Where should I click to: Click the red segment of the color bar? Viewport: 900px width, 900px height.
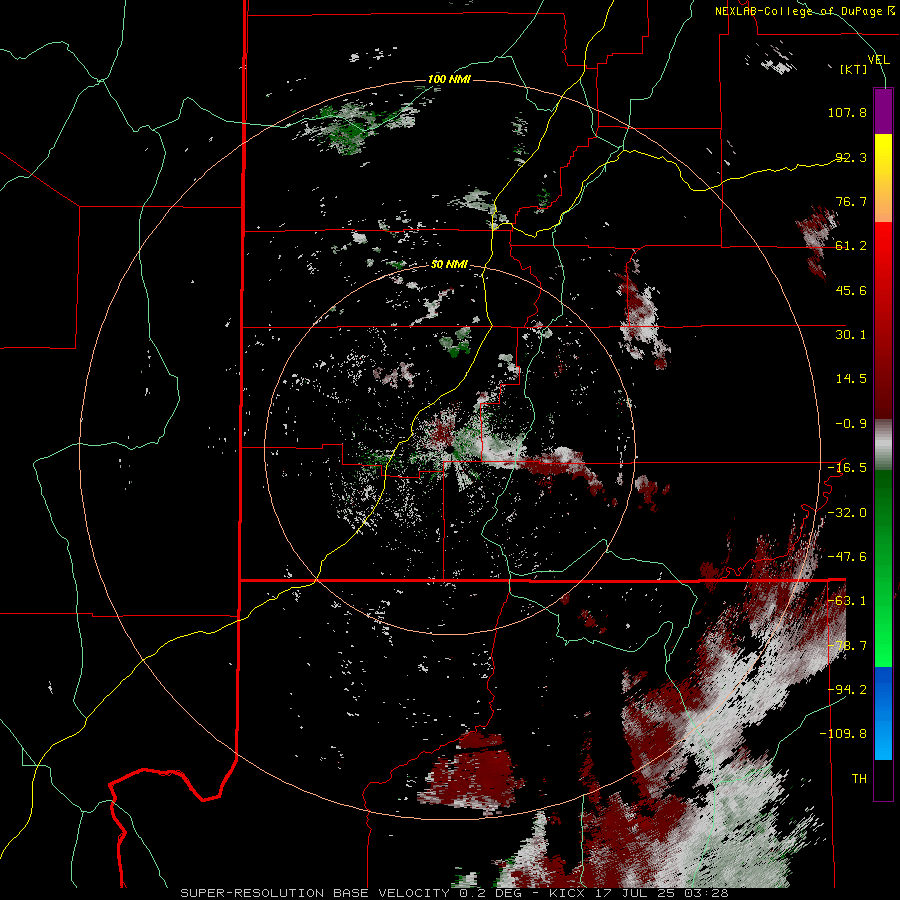tap(883, 320)
